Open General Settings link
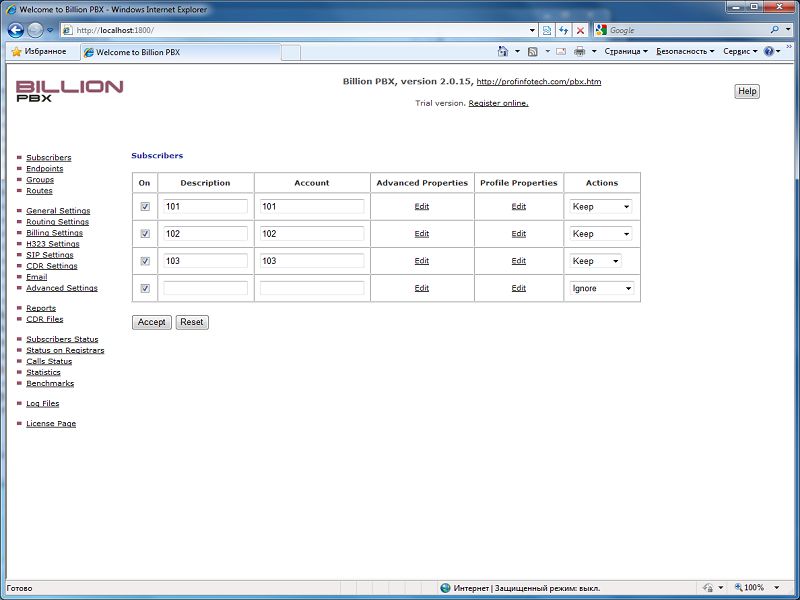The width and height of the screenshot is (800, 600). pos(58,211)
